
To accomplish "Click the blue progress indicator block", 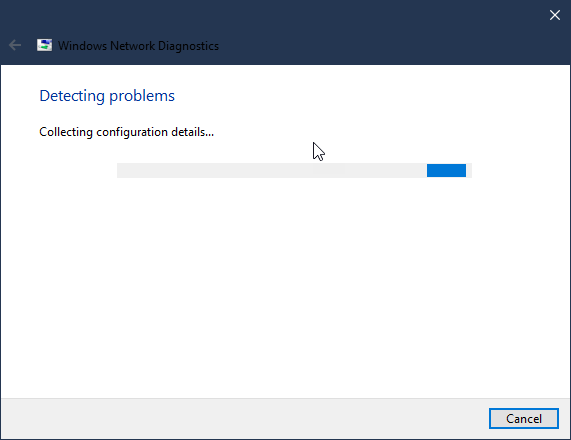I will tap(446, 170).
